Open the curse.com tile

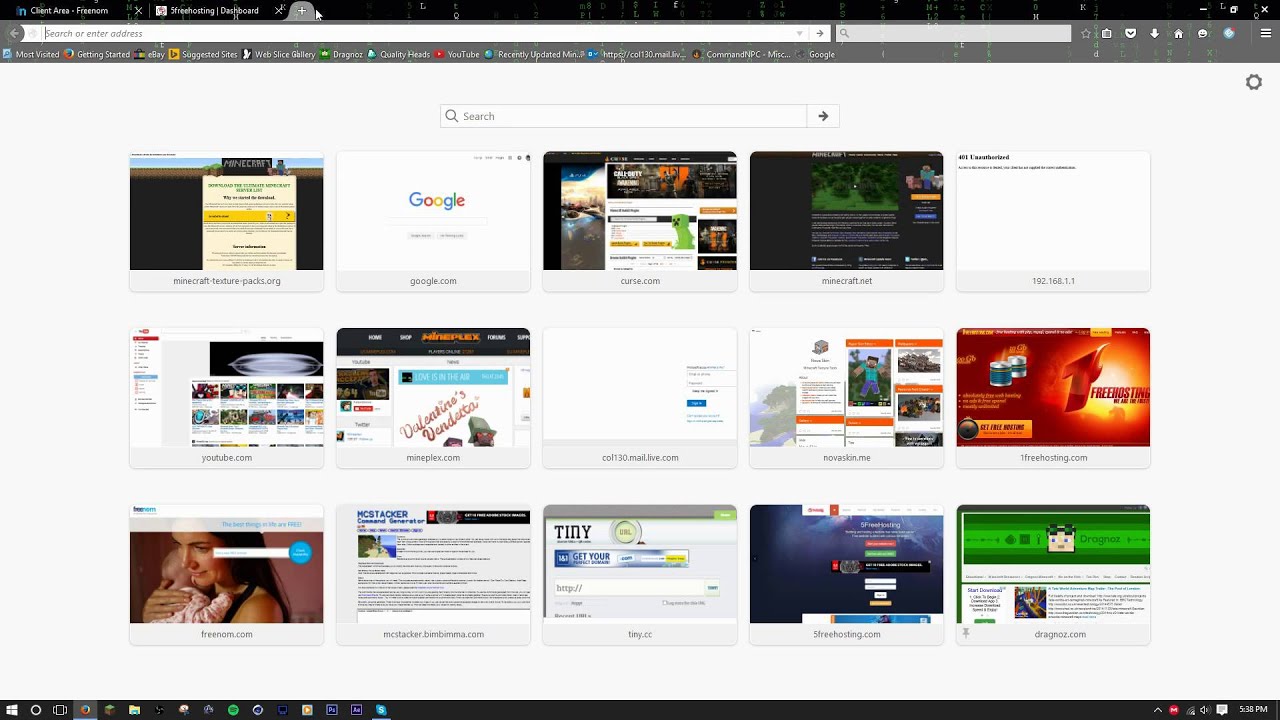[640, 222]
